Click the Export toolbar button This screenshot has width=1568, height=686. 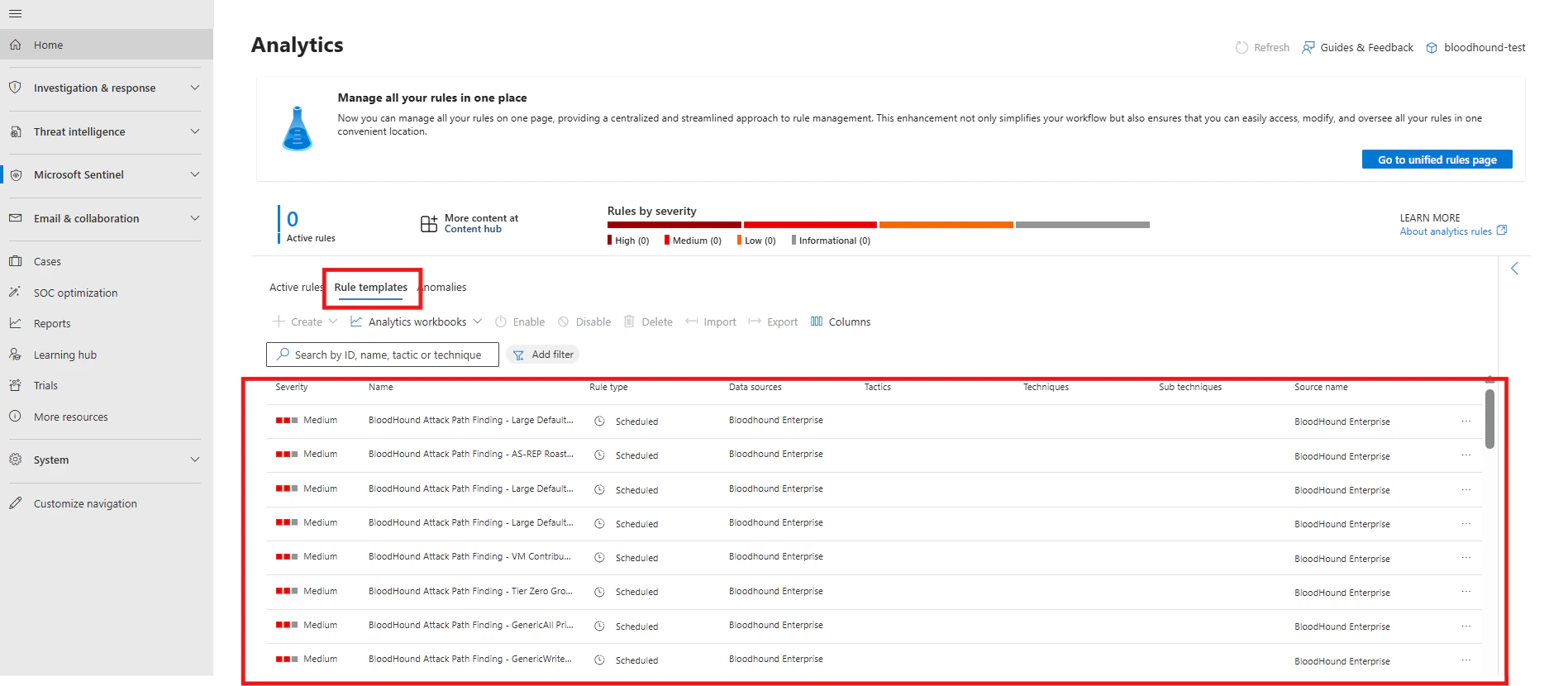click(773, 322)
